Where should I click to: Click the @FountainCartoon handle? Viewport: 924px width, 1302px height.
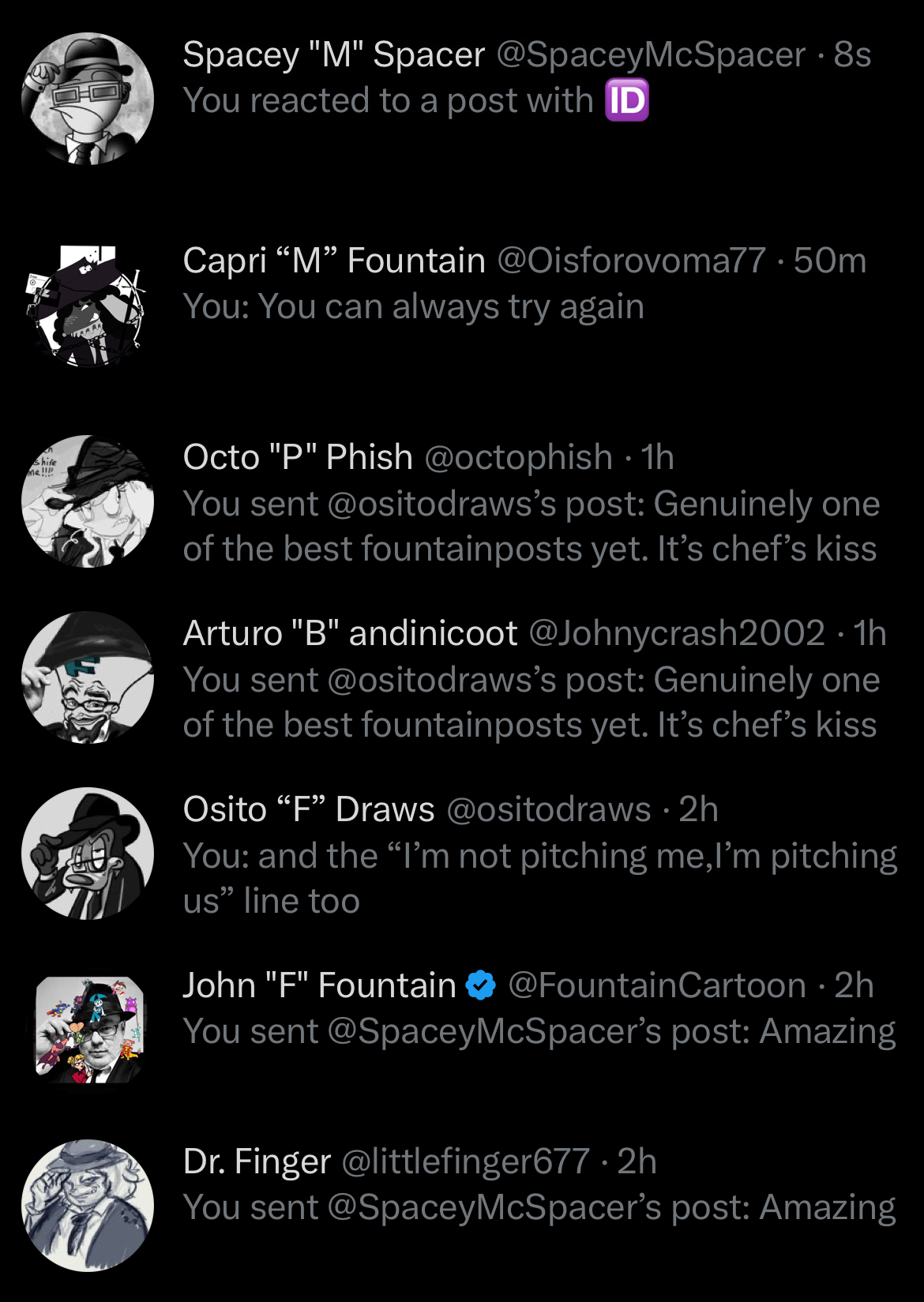(x=656, y=985)
